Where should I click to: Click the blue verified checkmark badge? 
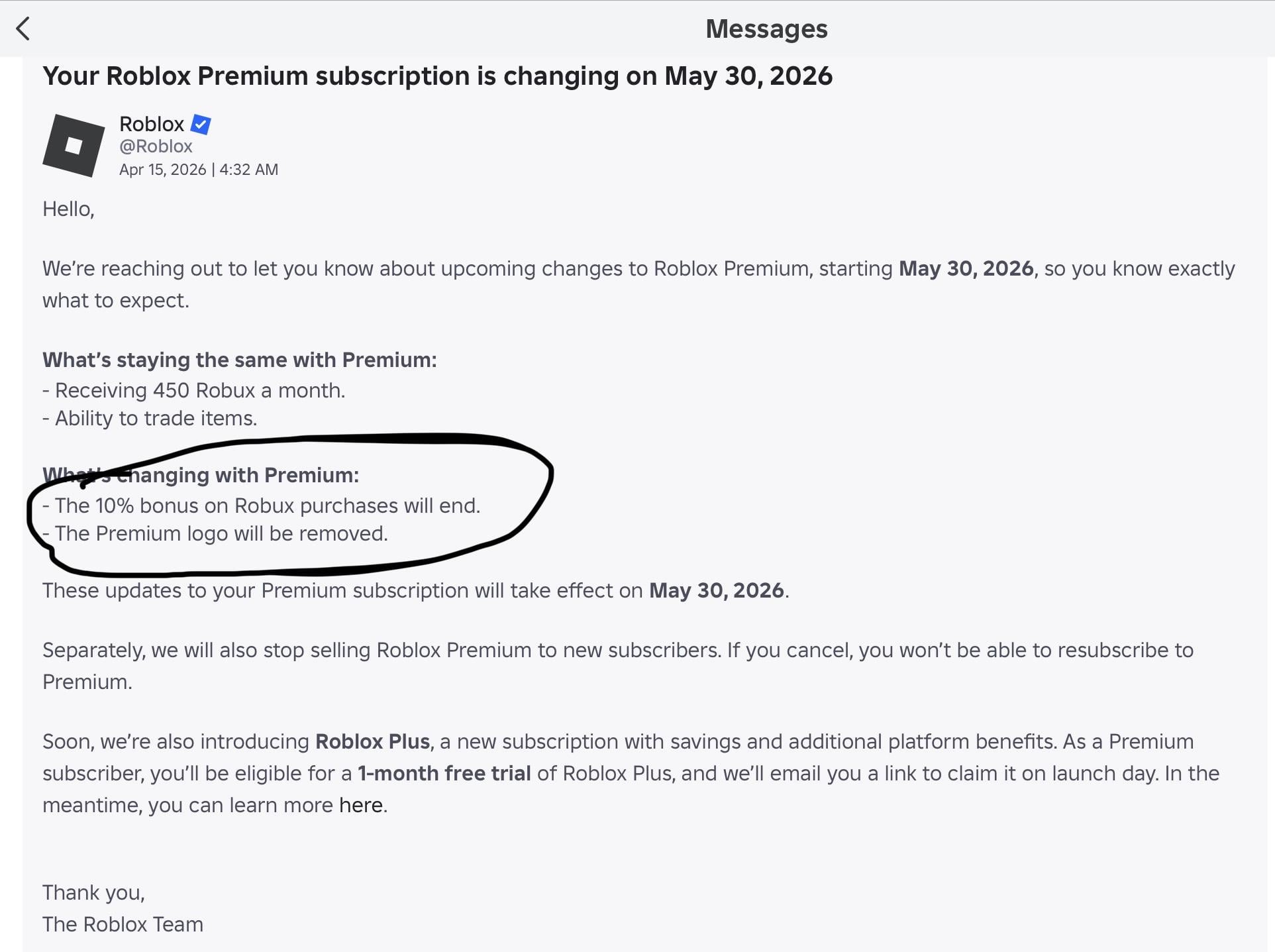pyautogui.click(x=201, y=124)
